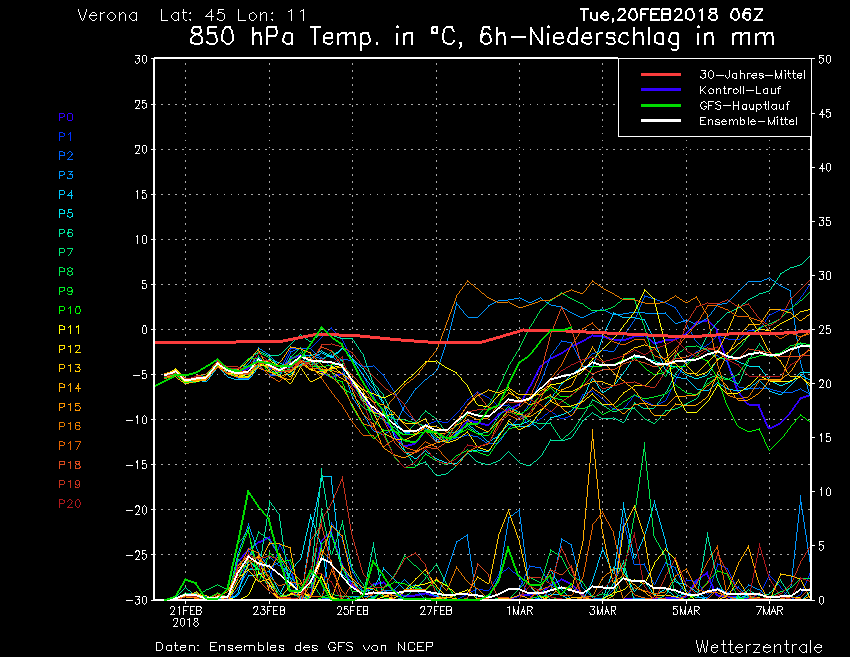This screenshot has width=850, height=657.
Task: Click the 850 hPa Temp chart title
Action: tap(482, 37)
